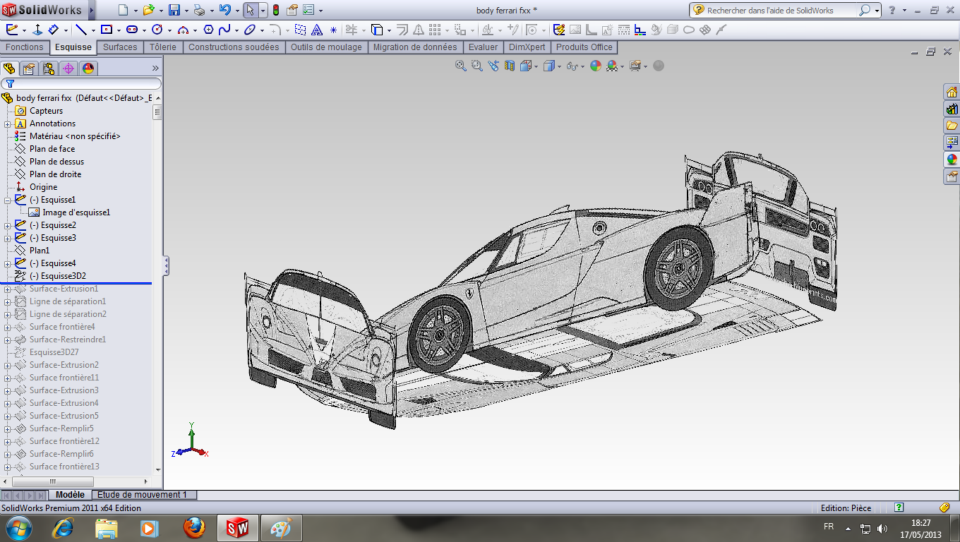Click the Undo arrow icon
The height and width of the screenshot is (542, 960).
[225, 10]
